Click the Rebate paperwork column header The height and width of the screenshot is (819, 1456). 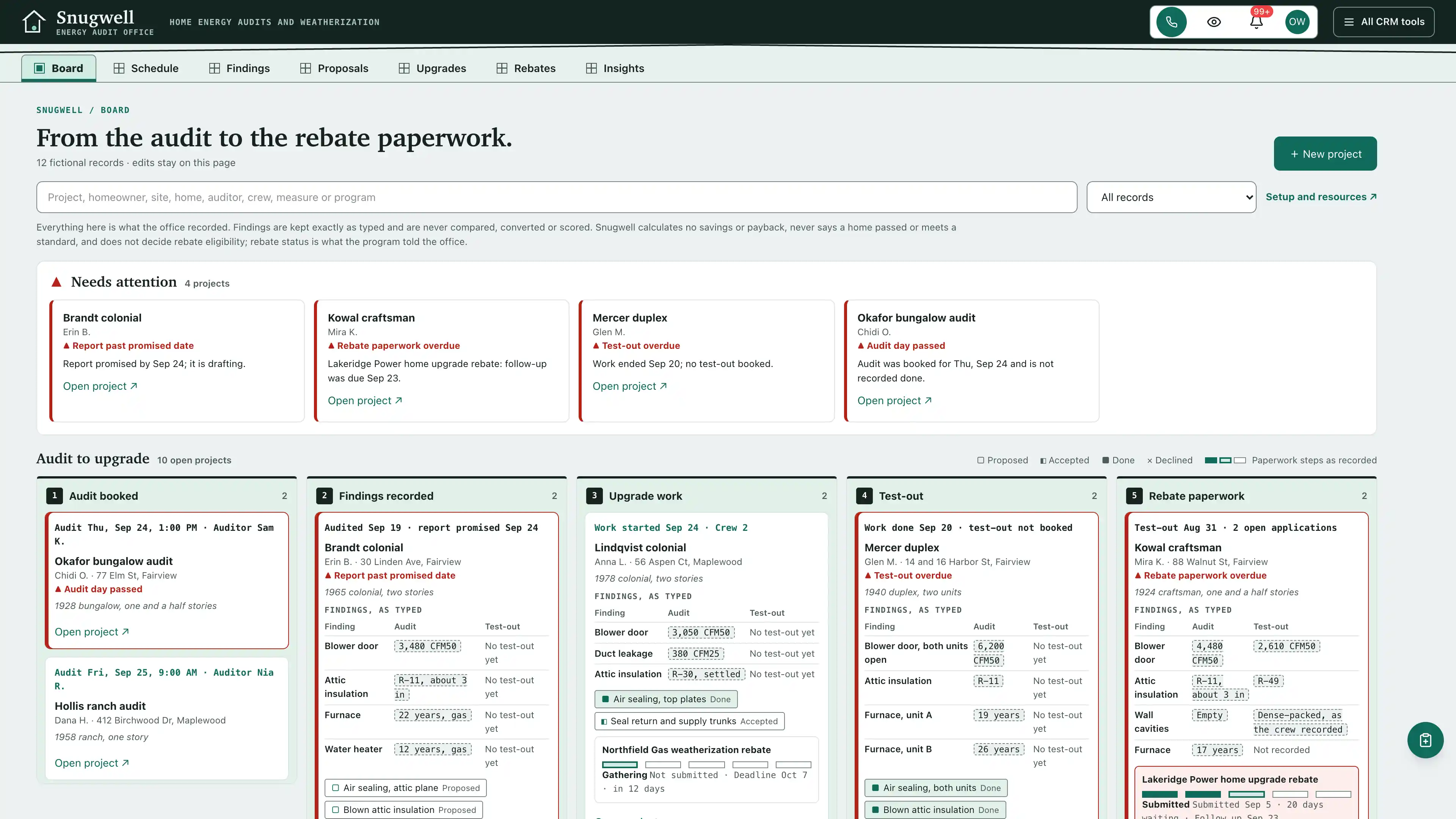click(x=1246, y=496)
